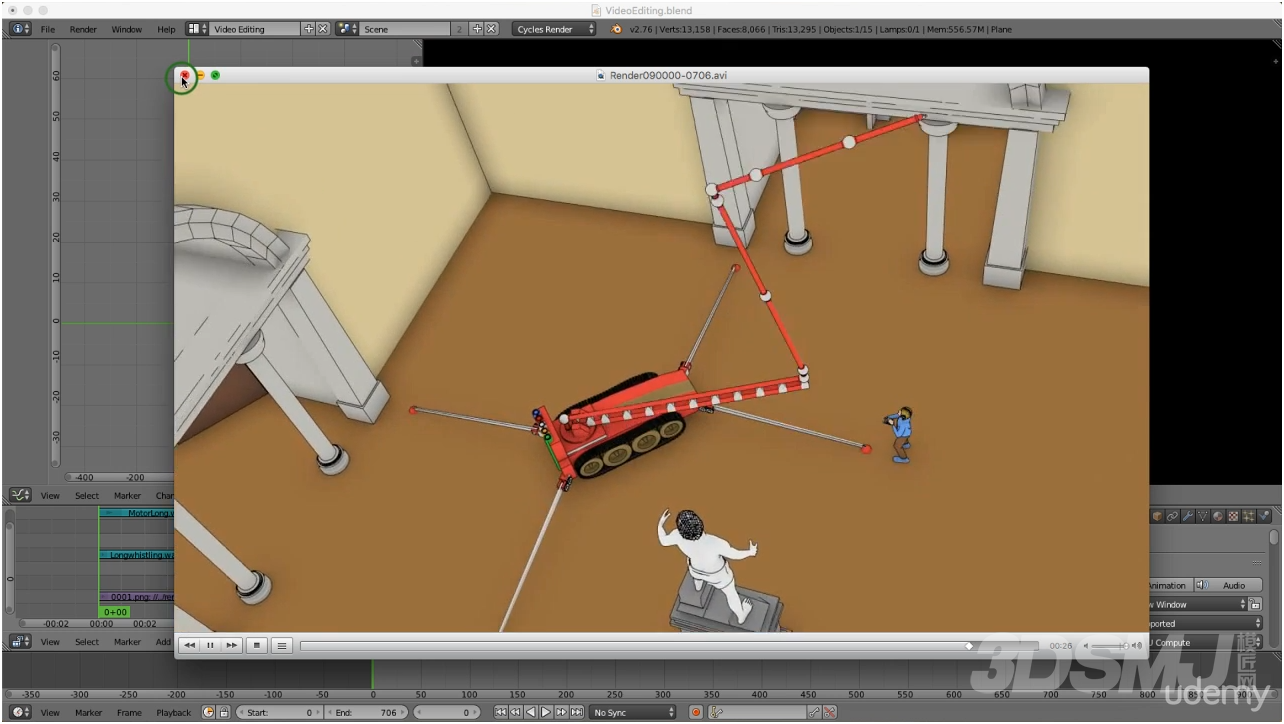Click the player's volume slider

coord(1110,646)
